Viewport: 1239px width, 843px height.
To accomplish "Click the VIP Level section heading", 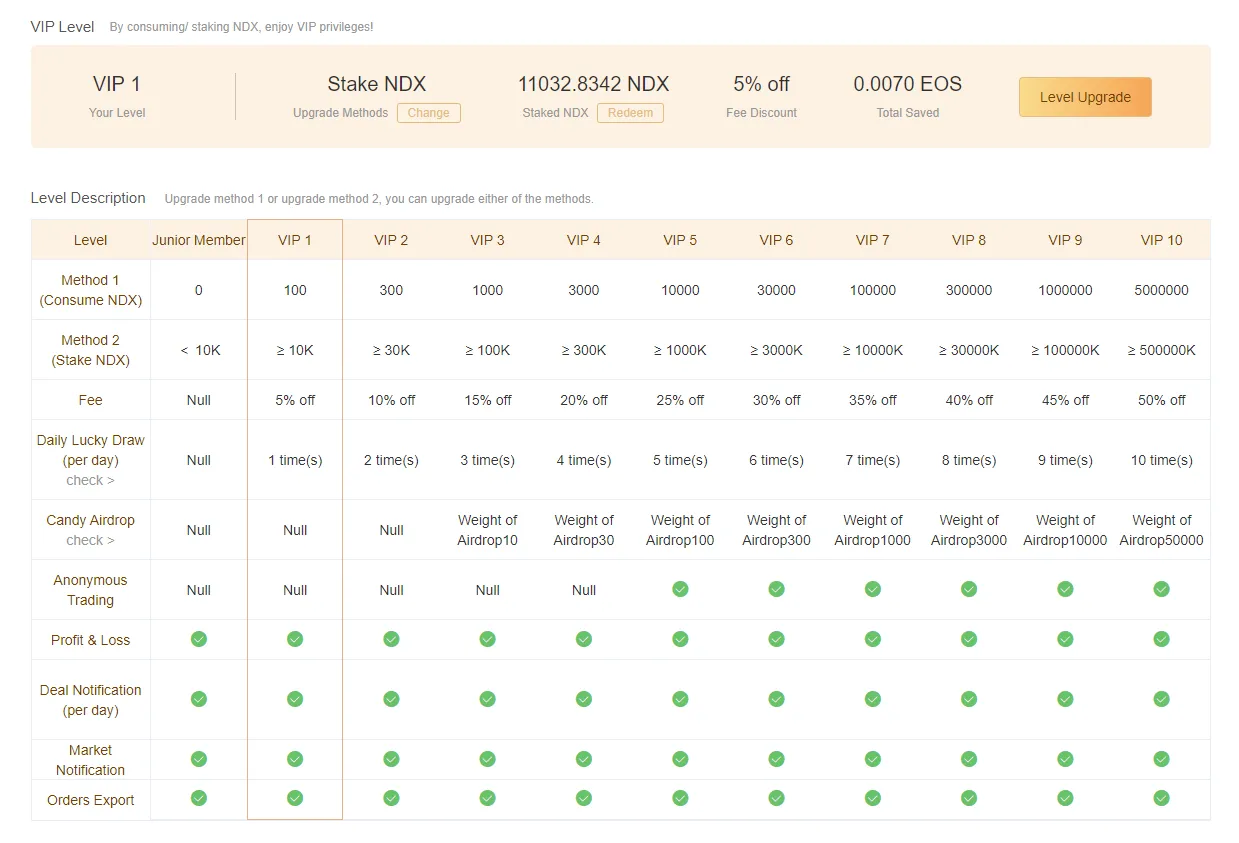I will click(x=63, y=27).
